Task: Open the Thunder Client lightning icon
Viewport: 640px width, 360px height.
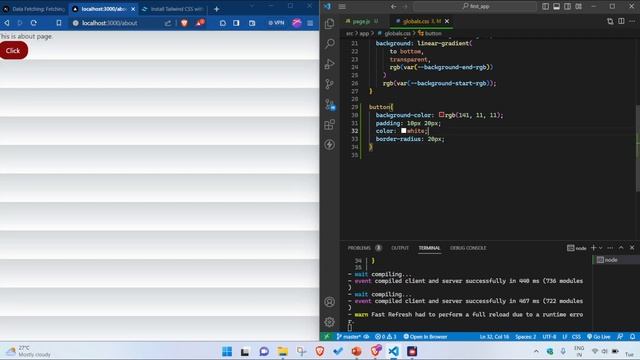Action: coord(329,144)
